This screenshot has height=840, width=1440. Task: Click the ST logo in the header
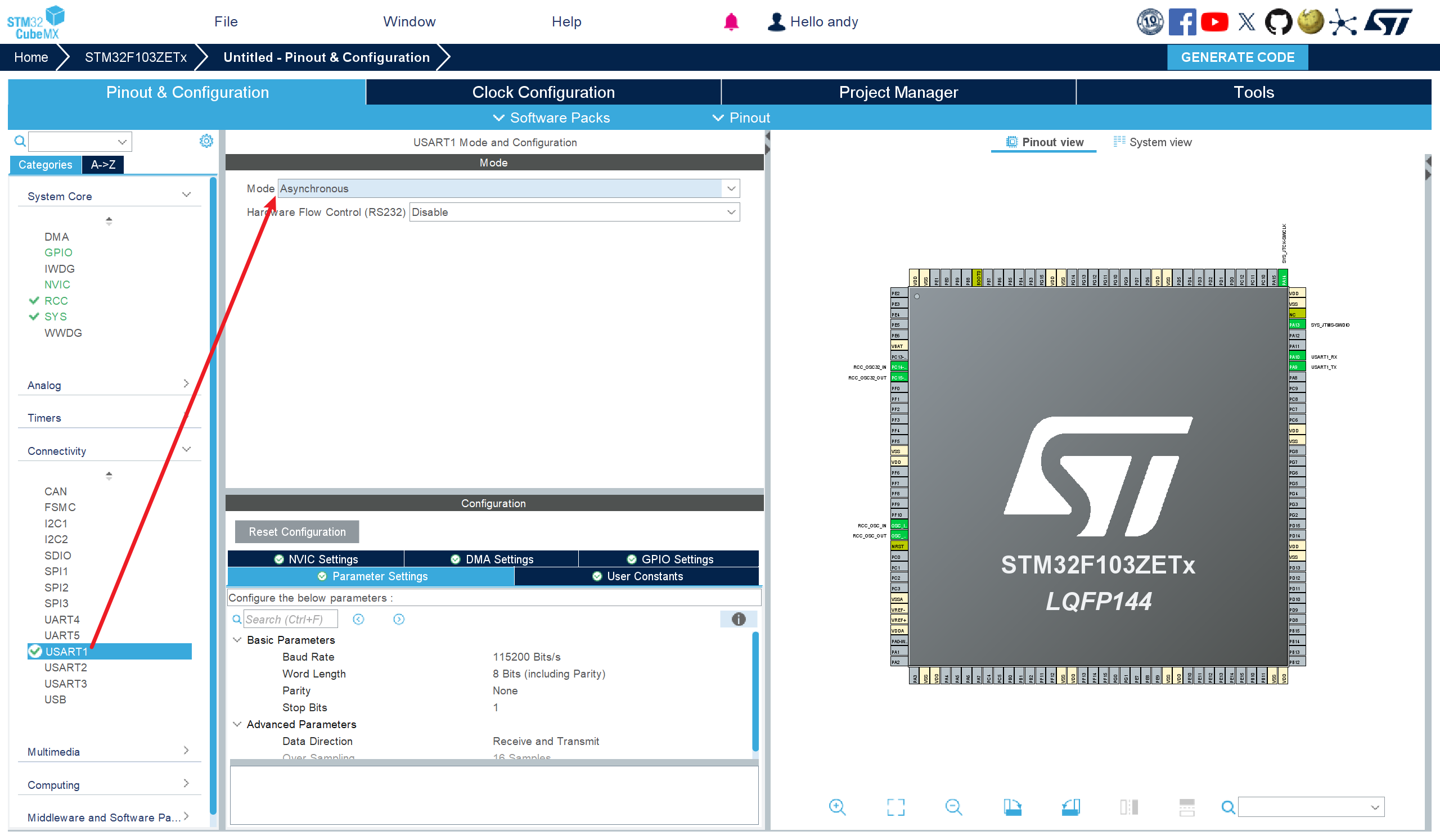(1388, 22)
